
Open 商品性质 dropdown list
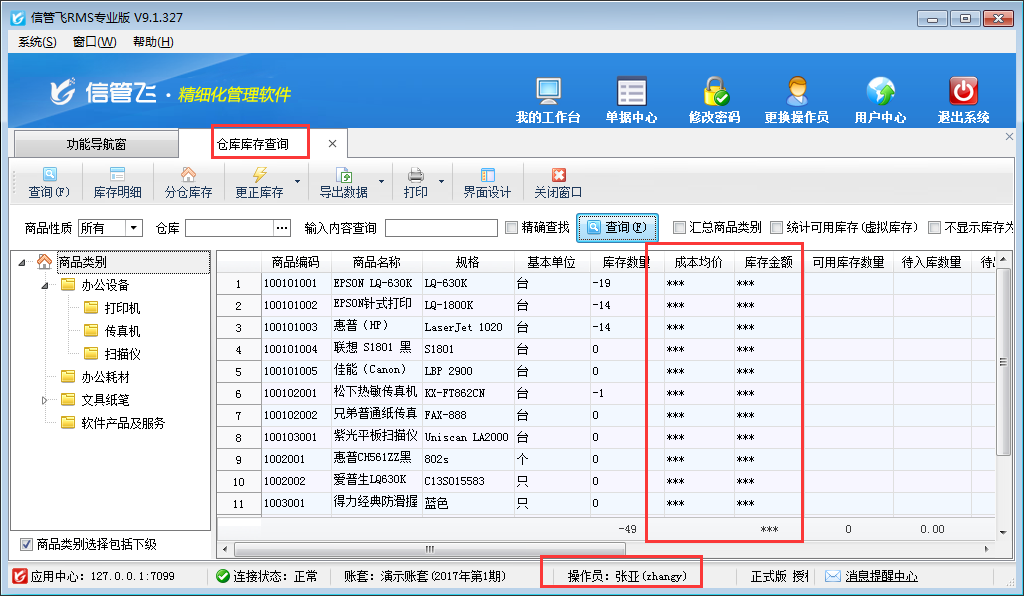pos(134,228)
